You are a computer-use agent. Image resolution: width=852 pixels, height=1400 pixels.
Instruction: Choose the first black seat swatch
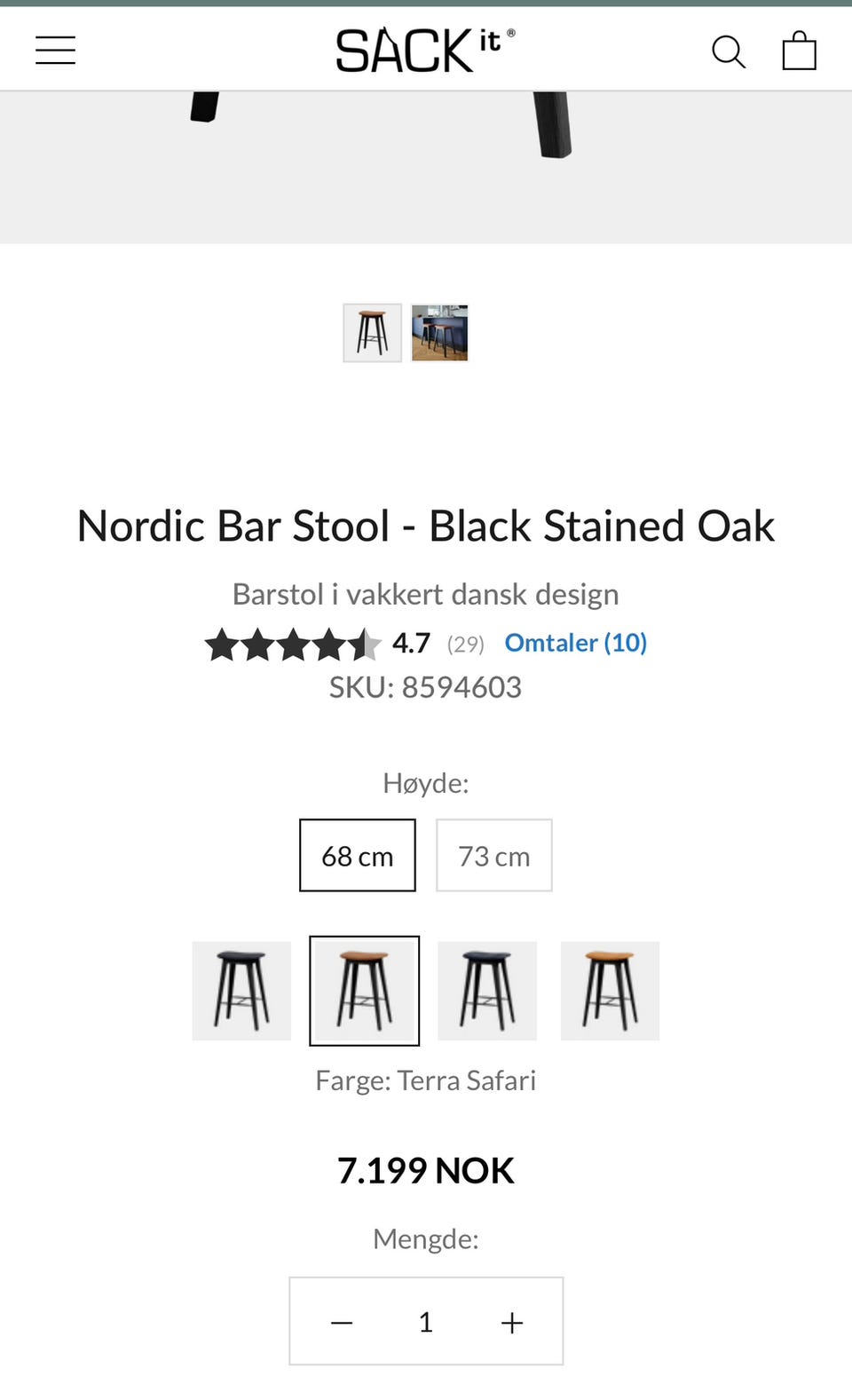tap(241, 991)
